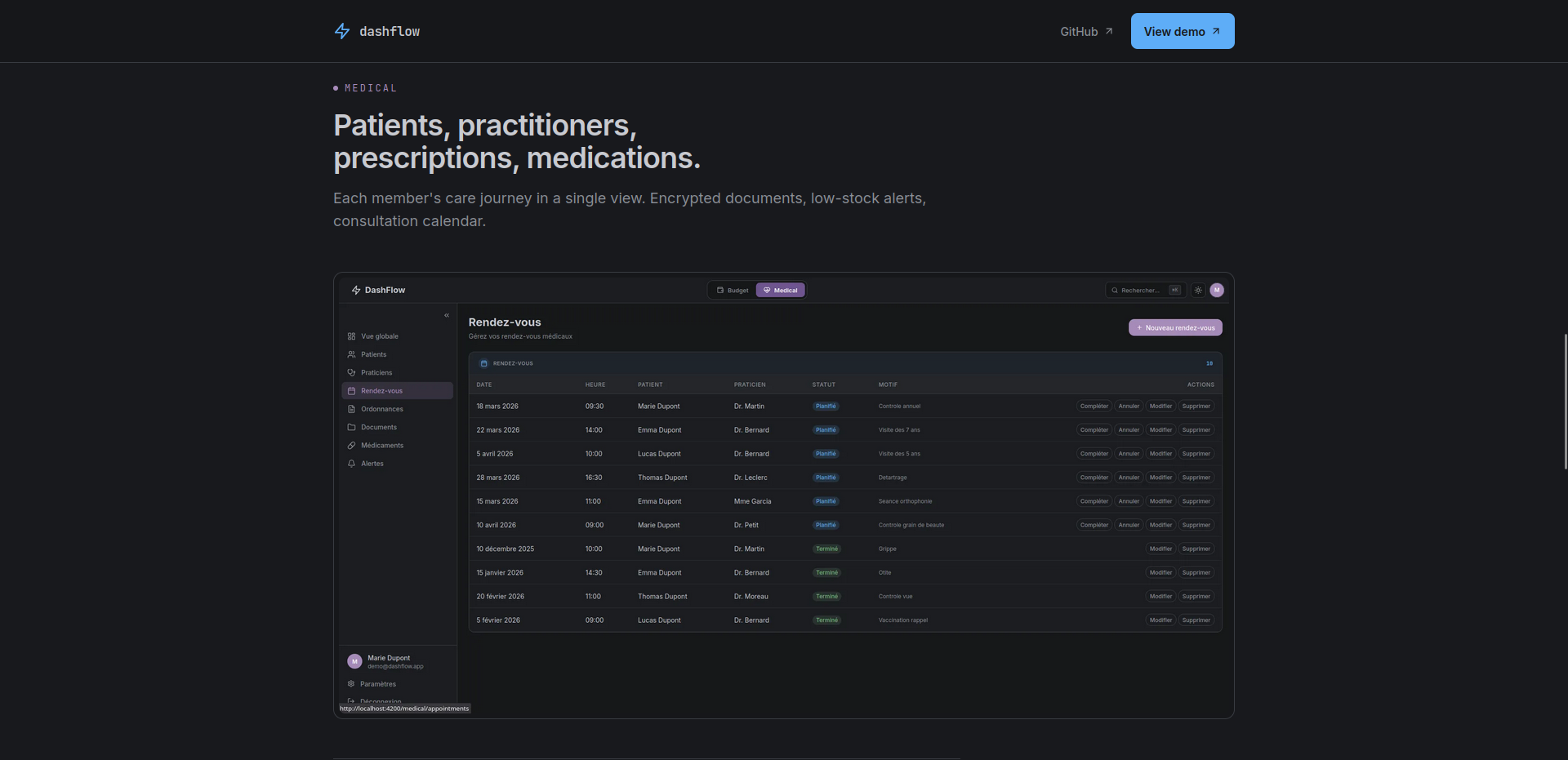Viewport: 1568px width, 760px height.
Task: Toggle the light/dark theme sun icon
Action: click(x=1198, y=290)
